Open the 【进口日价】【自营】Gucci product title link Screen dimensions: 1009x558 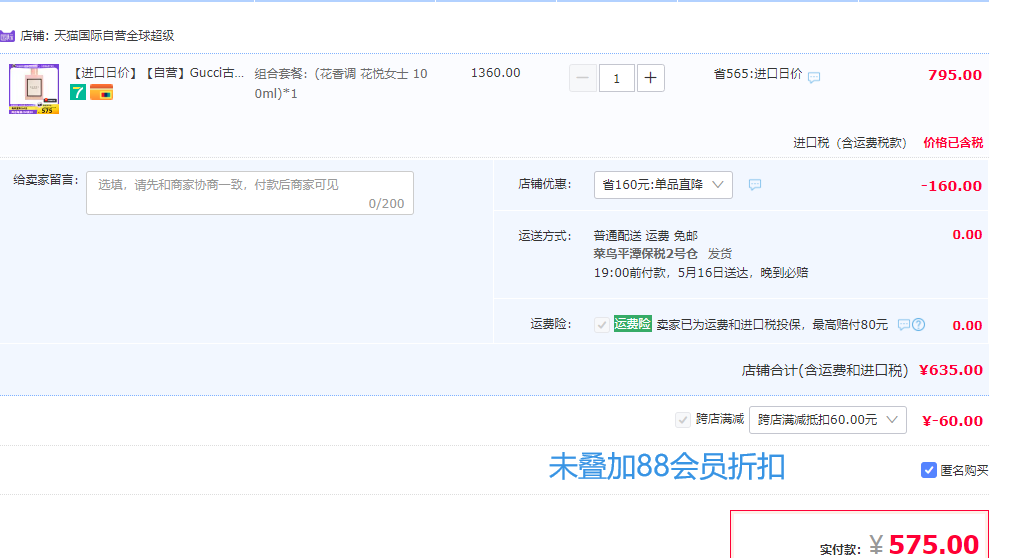[x=157, y=73]
